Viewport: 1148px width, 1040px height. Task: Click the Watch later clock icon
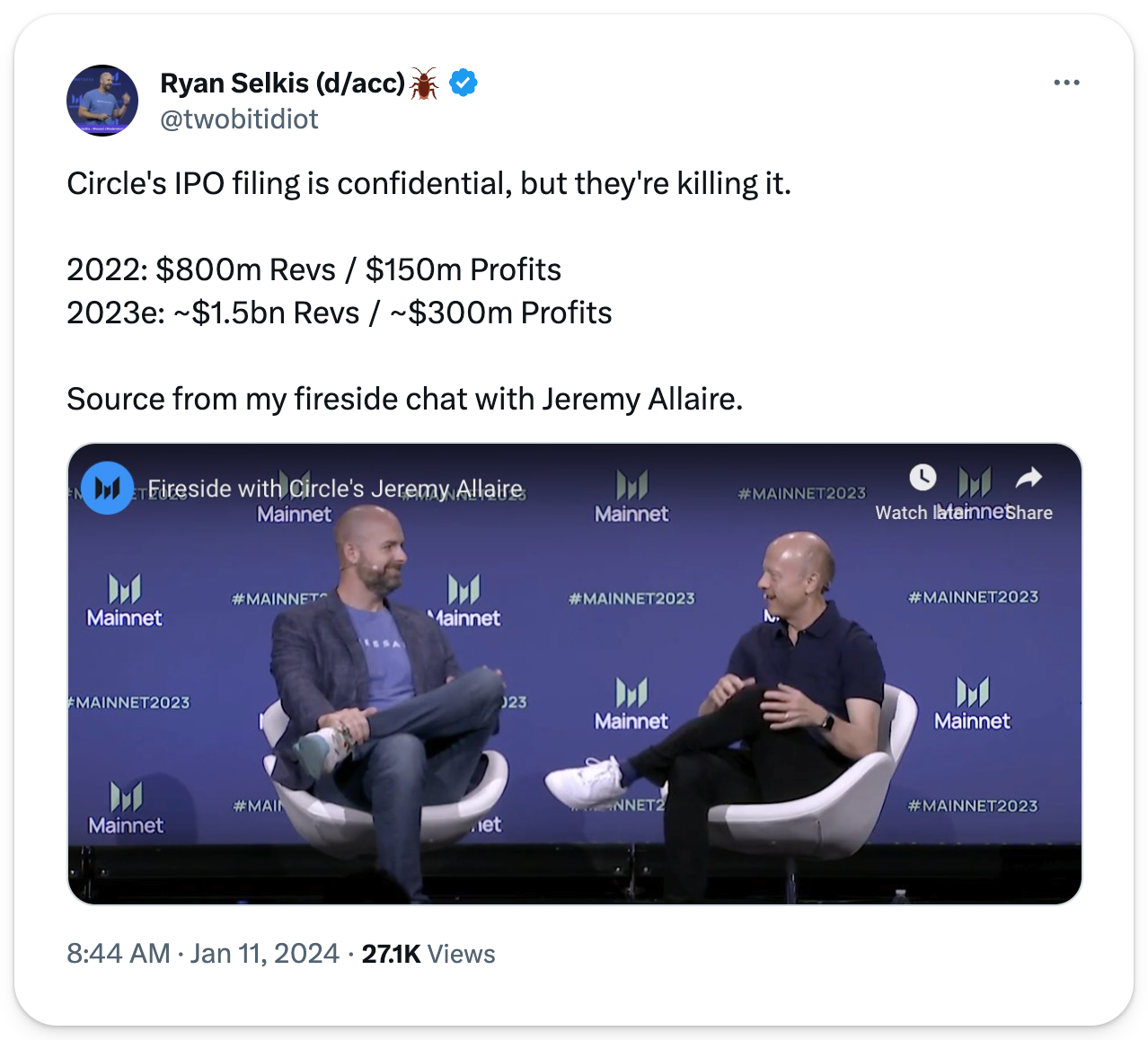(923, 478)
